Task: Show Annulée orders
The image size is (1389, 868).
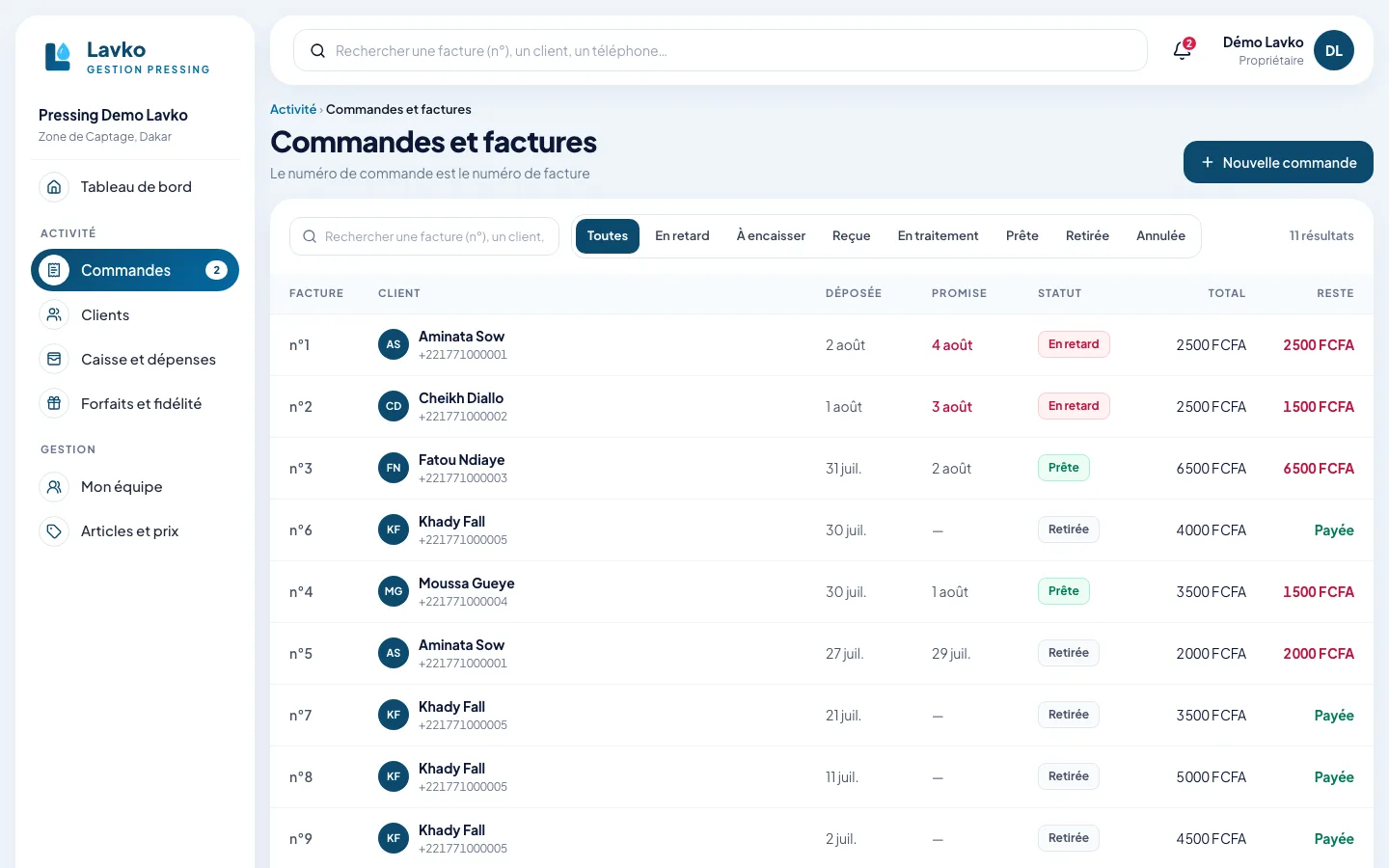Action: (x=1160, y=236)
